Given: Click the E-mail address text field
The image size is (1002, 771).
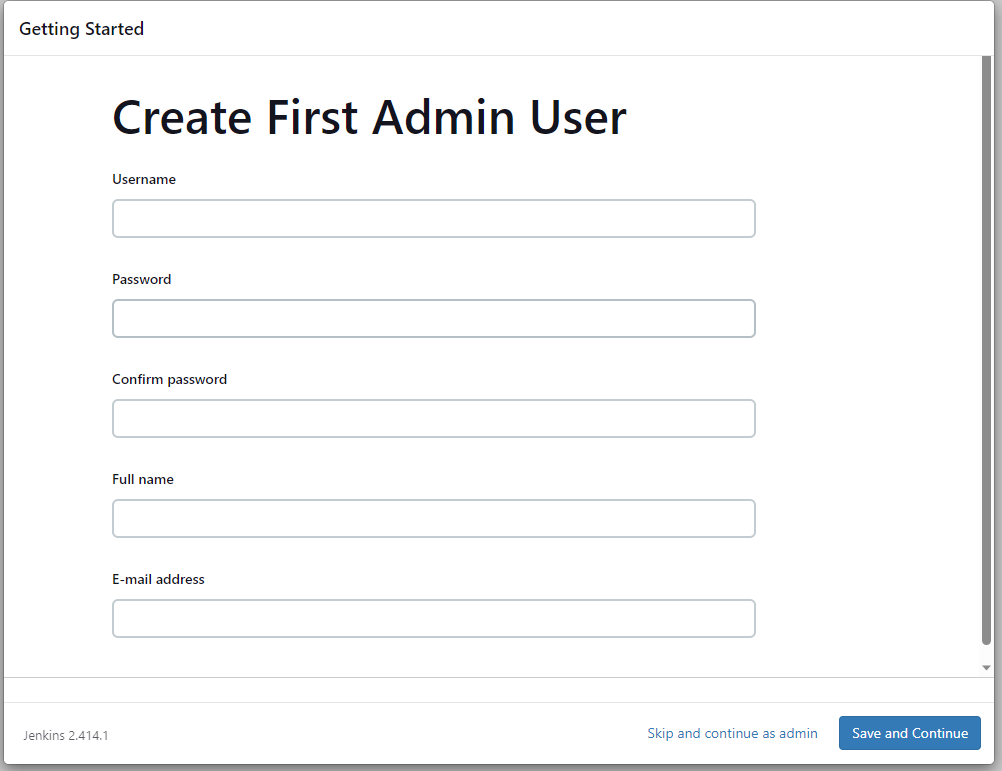Looking at the screenshot, I should [x=433, y=619].
